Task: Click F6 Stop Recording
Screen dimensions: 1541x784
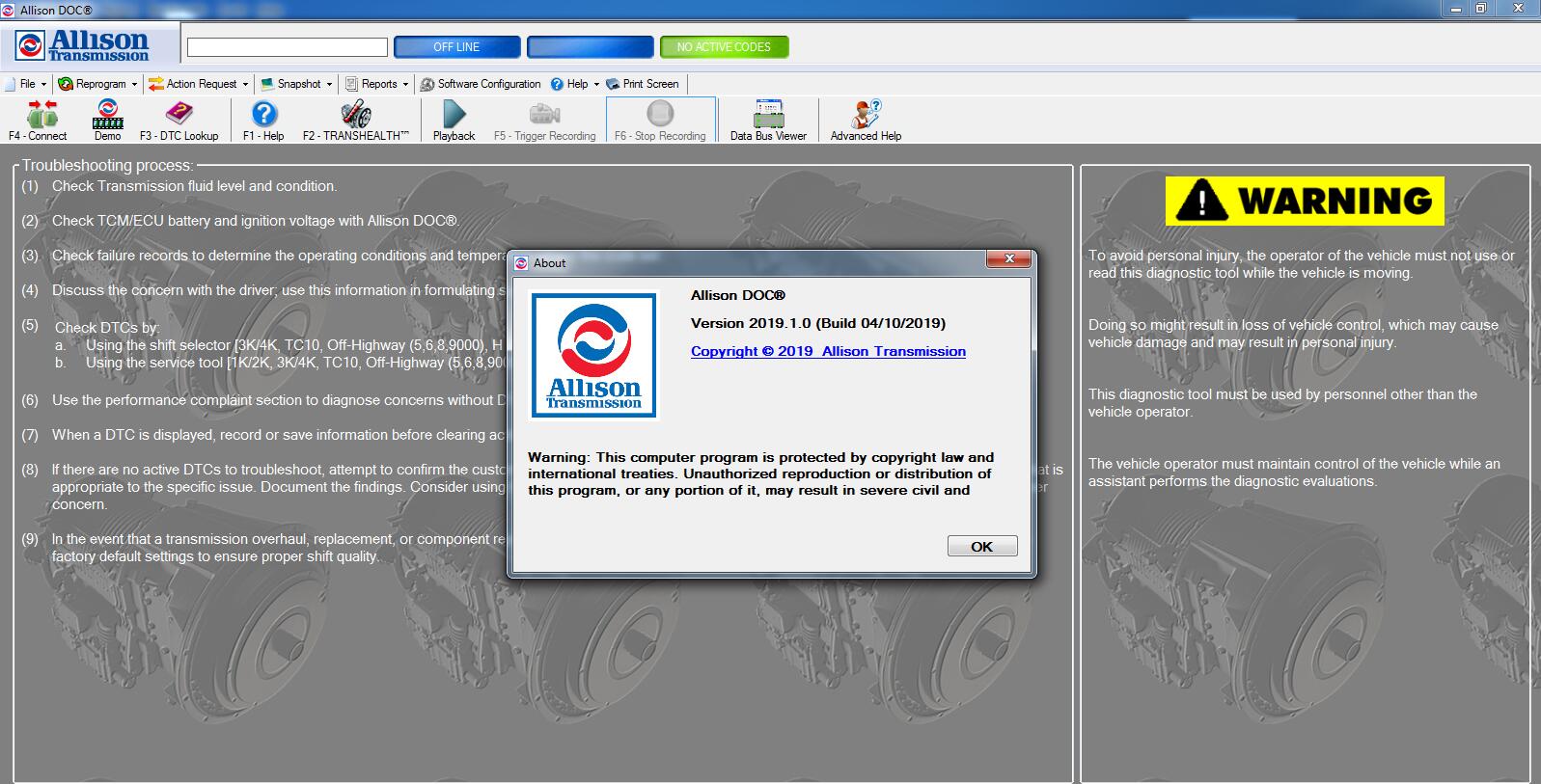Action: click(660, 121)
